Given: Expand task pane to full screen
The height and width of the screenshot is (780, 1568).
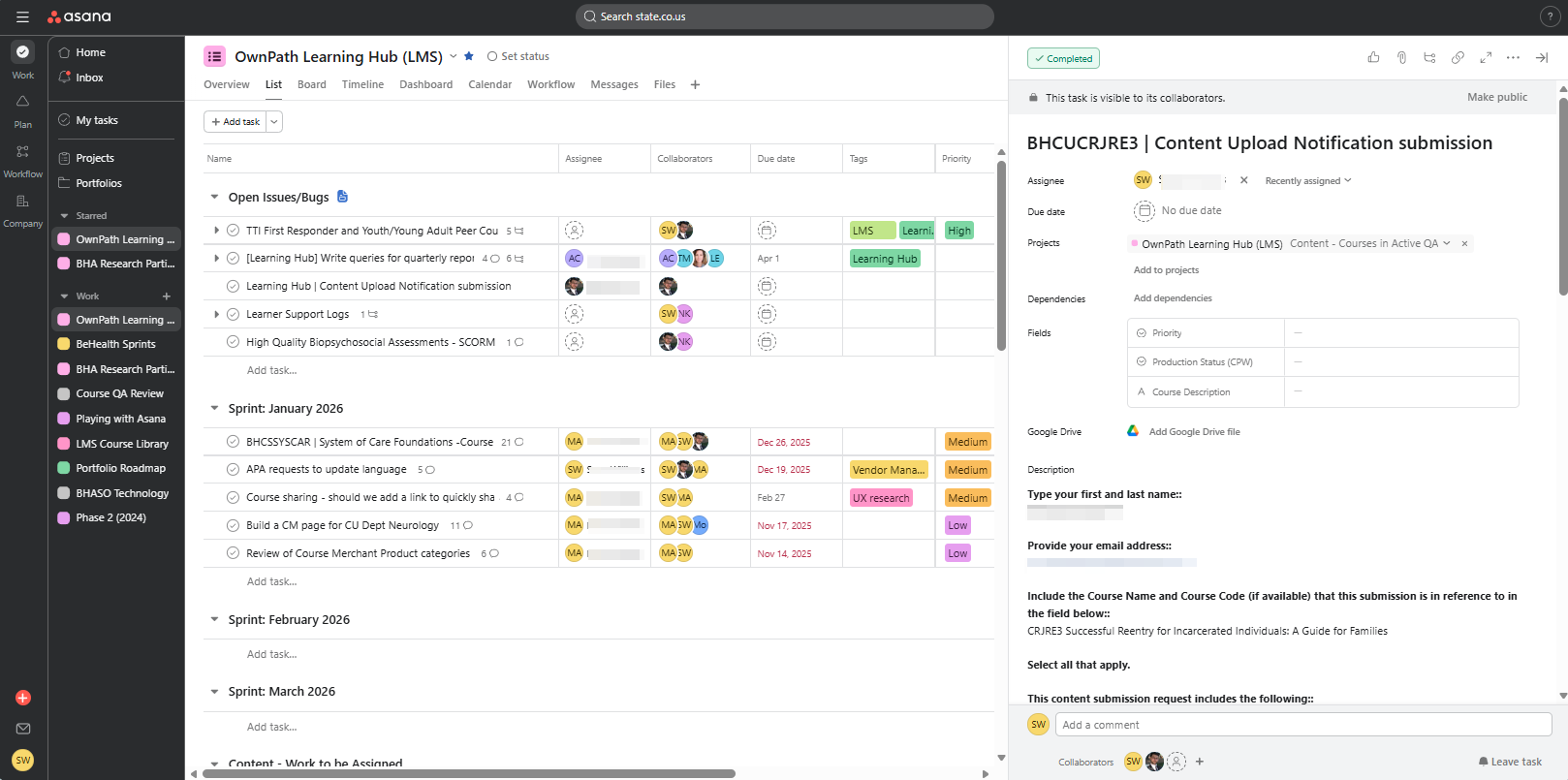Looking at the screenshot, I should (x=1486, y=58).
